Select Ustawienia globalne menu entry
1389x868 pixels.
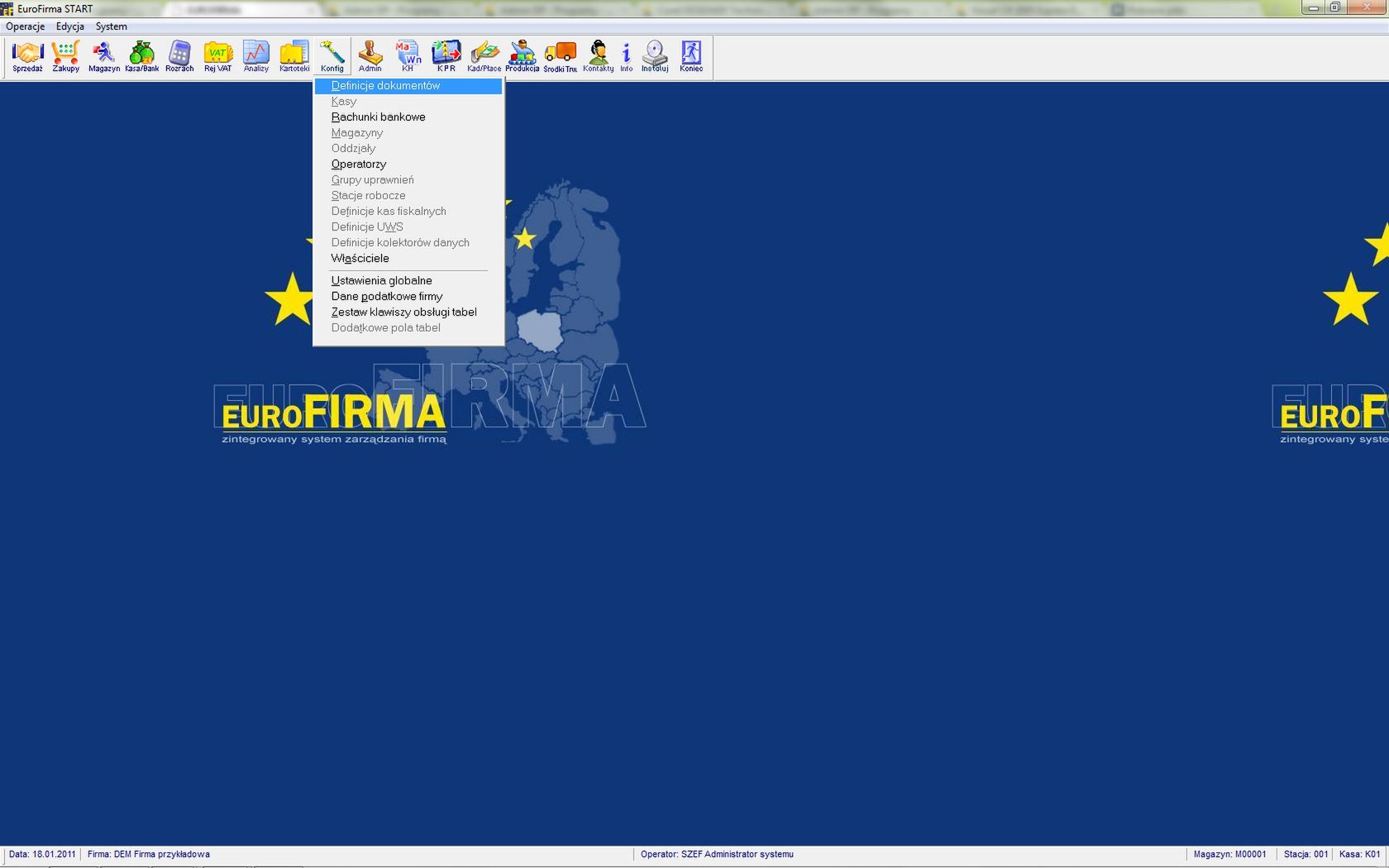tap(408, 281)
